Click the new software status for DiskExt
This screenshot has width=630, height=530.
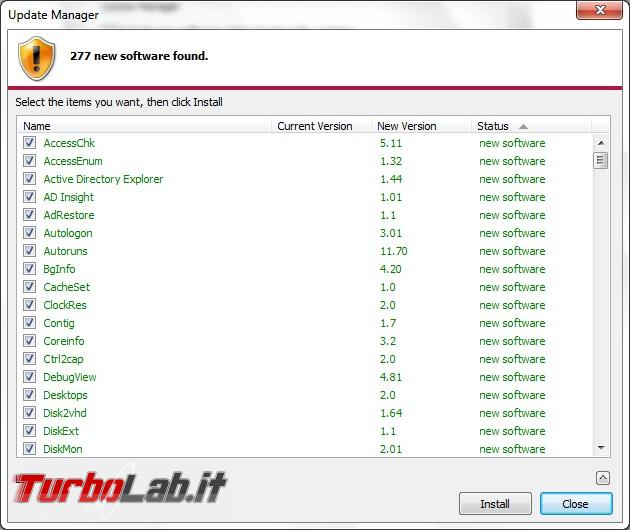tap(512, 431)
